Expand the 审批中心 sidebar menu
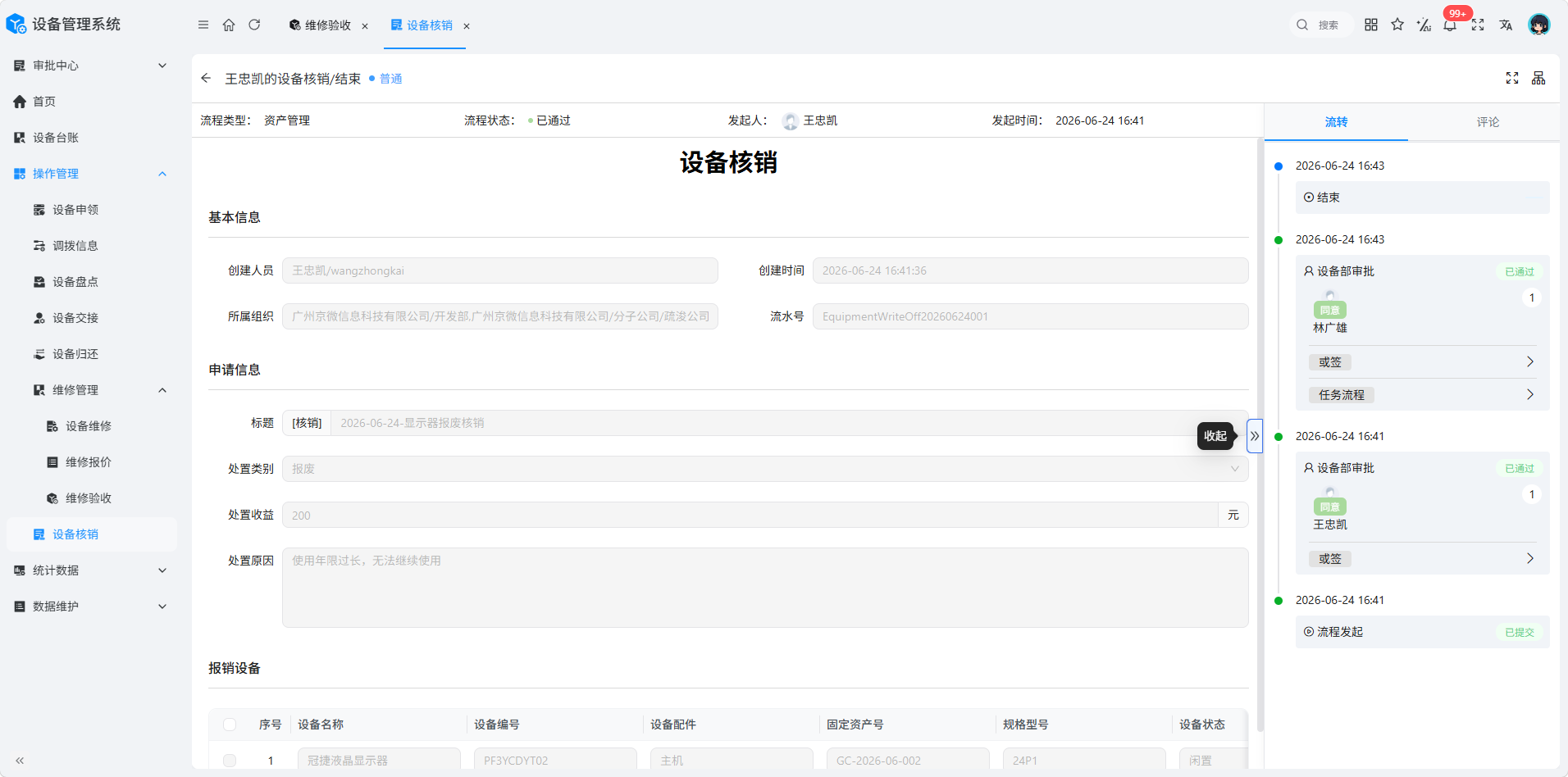The image size is (1568, 777). (x=90, y=66)
